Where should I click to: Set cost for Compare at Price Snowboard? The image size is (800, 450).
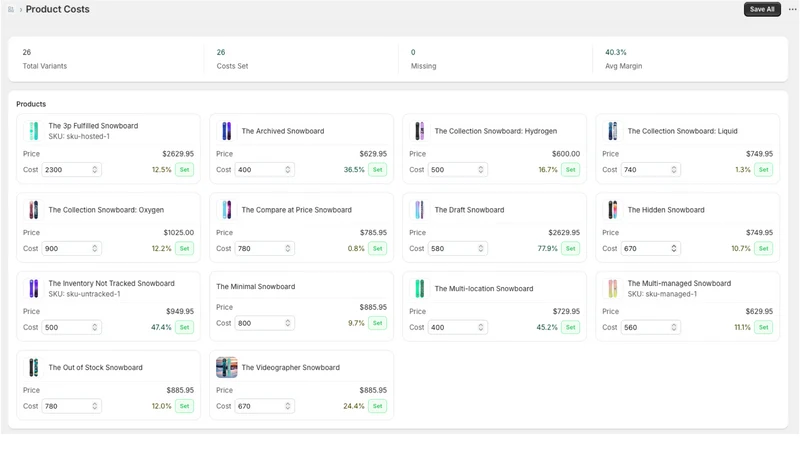(x=377, y=248)
